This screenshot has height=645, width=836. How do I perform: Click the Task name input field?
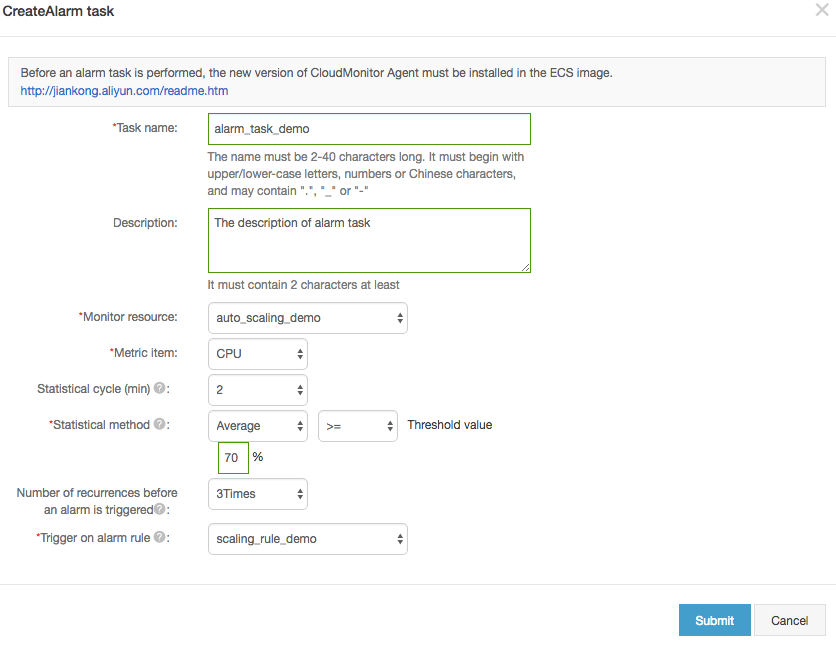click(x=369, y=129)
